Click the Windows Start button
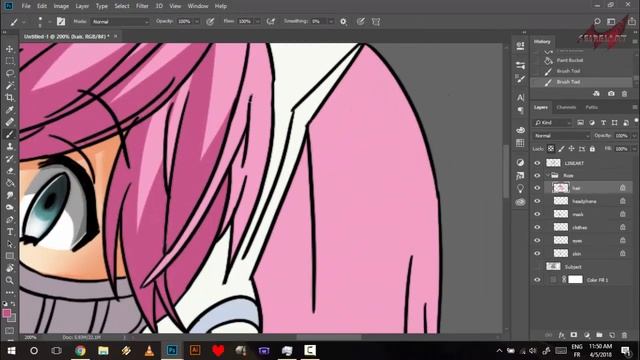 [x=11, y=350]
